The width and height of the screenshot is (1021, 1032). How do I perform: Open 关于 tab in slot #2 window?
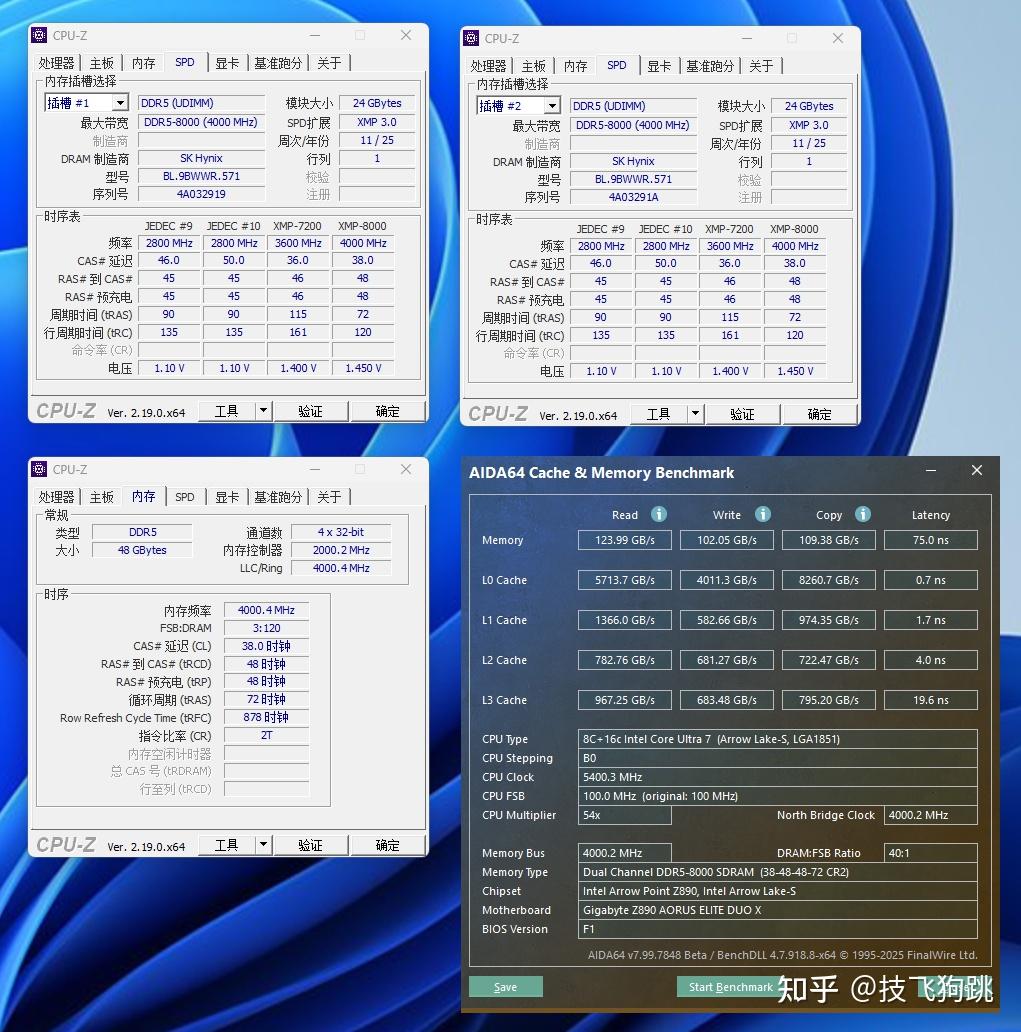pos(761,66)
